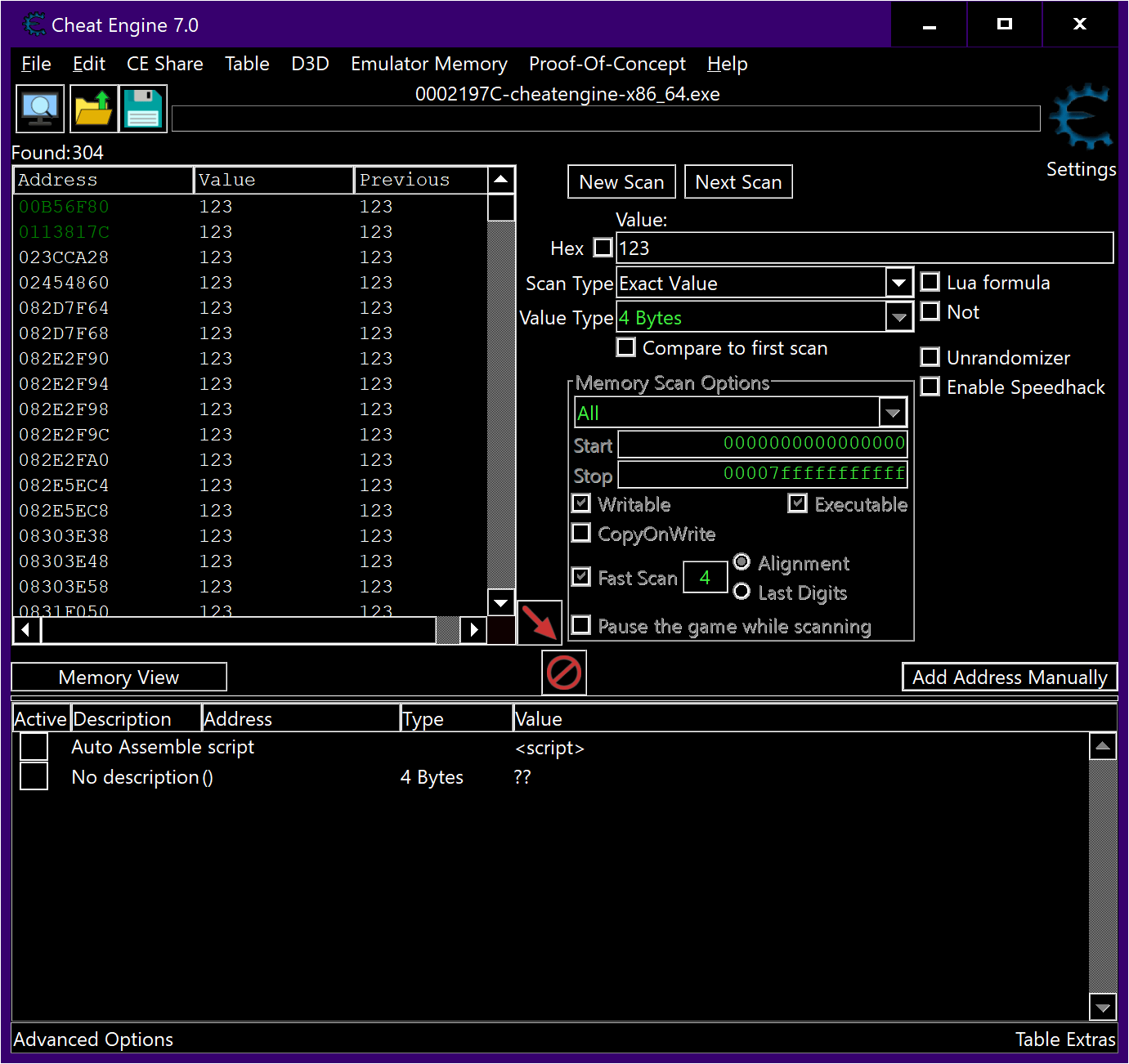Click the address table Type column header

[x=456, y=718]
